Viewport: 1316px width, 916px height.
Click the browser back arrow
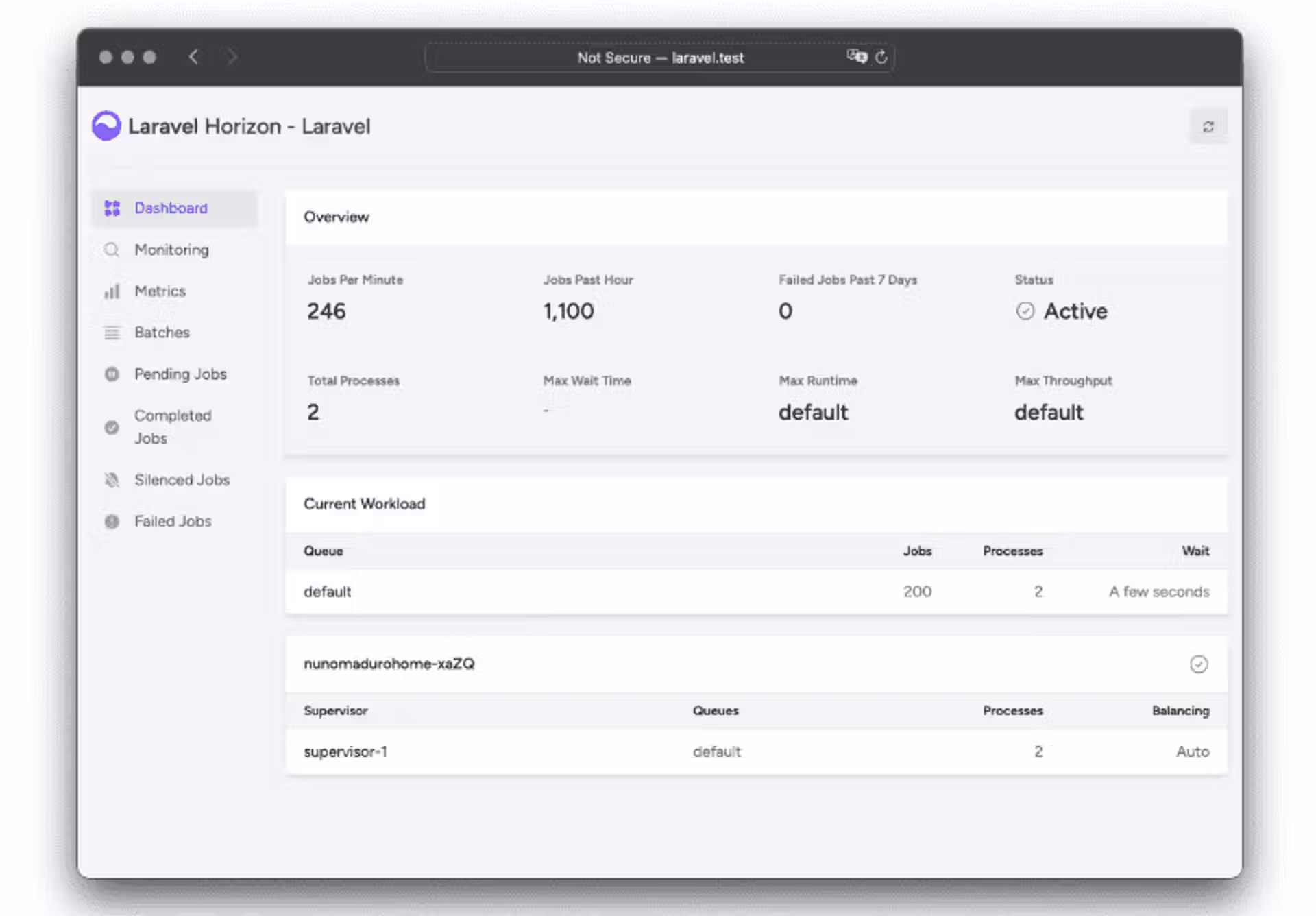point(194,57)
